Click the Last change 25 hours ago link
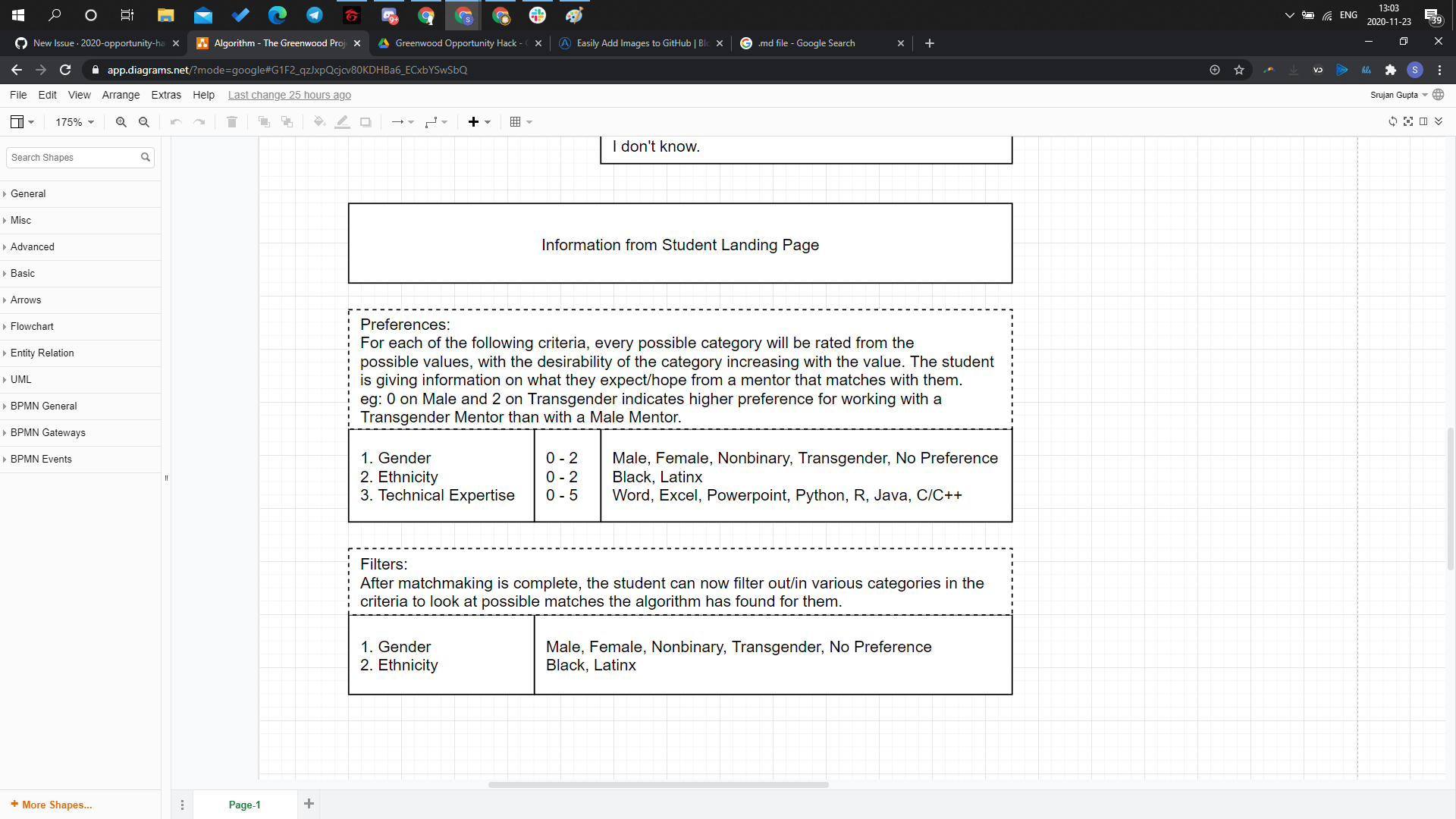Viewport: 1456px width, 819px height. [x=289, y=95]
